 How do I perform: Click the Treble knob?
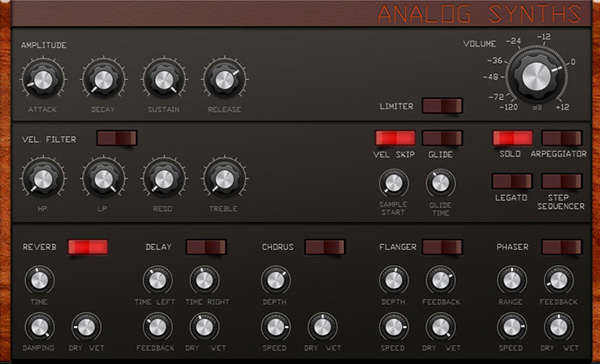coord(225,179)
